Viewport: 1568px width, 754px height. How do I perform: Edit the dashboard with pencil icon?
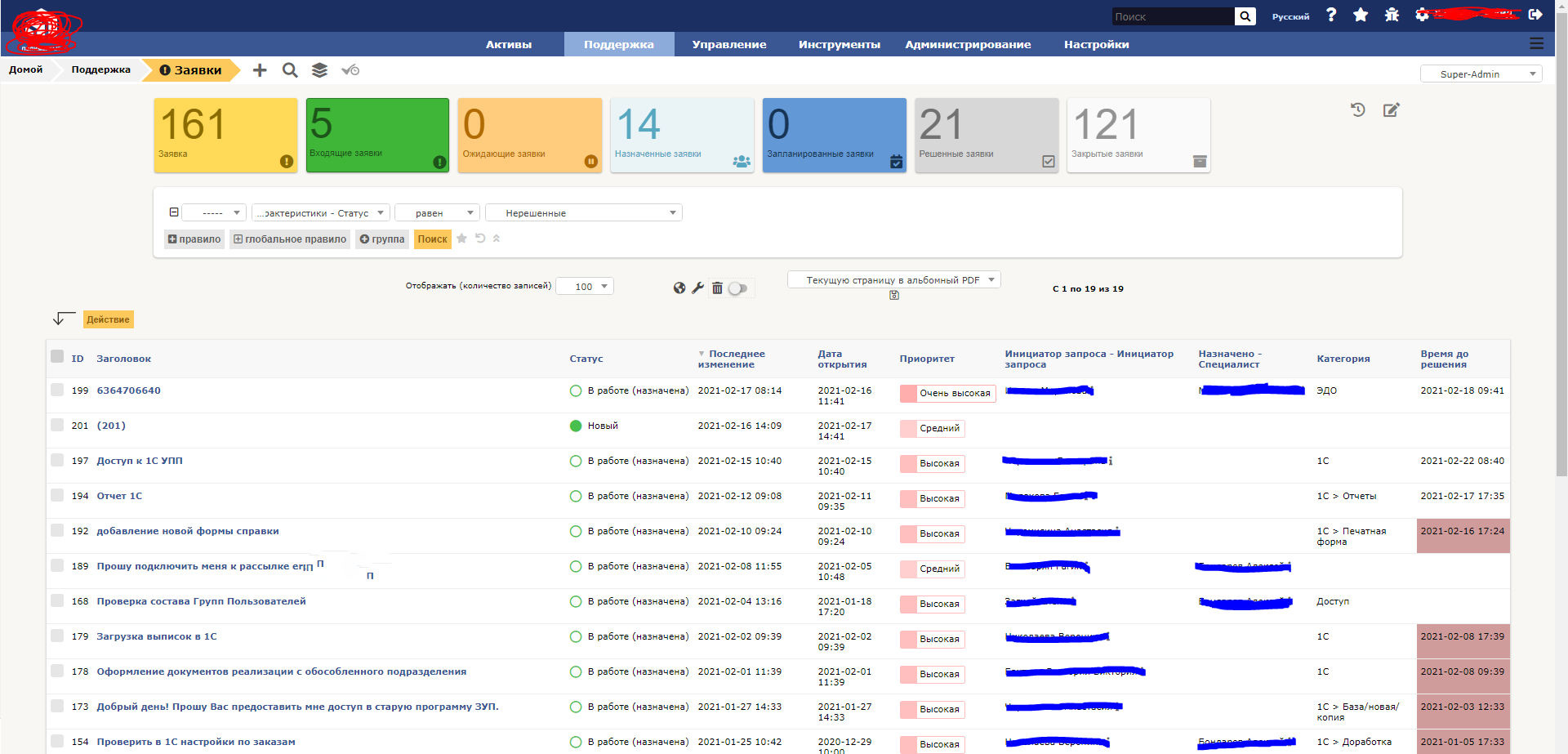point(1392,109)
